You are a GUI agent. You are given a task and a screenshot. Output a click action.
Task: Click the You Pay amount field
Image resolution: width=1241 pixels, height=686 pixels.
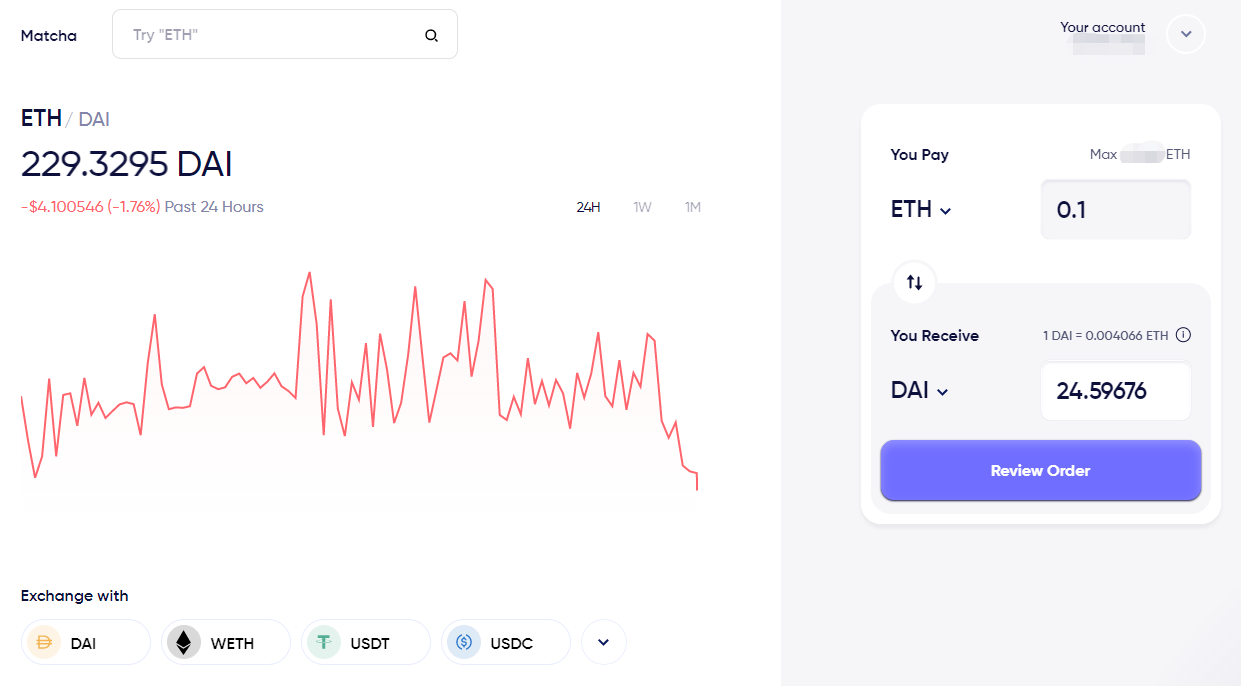(1116, 210)
